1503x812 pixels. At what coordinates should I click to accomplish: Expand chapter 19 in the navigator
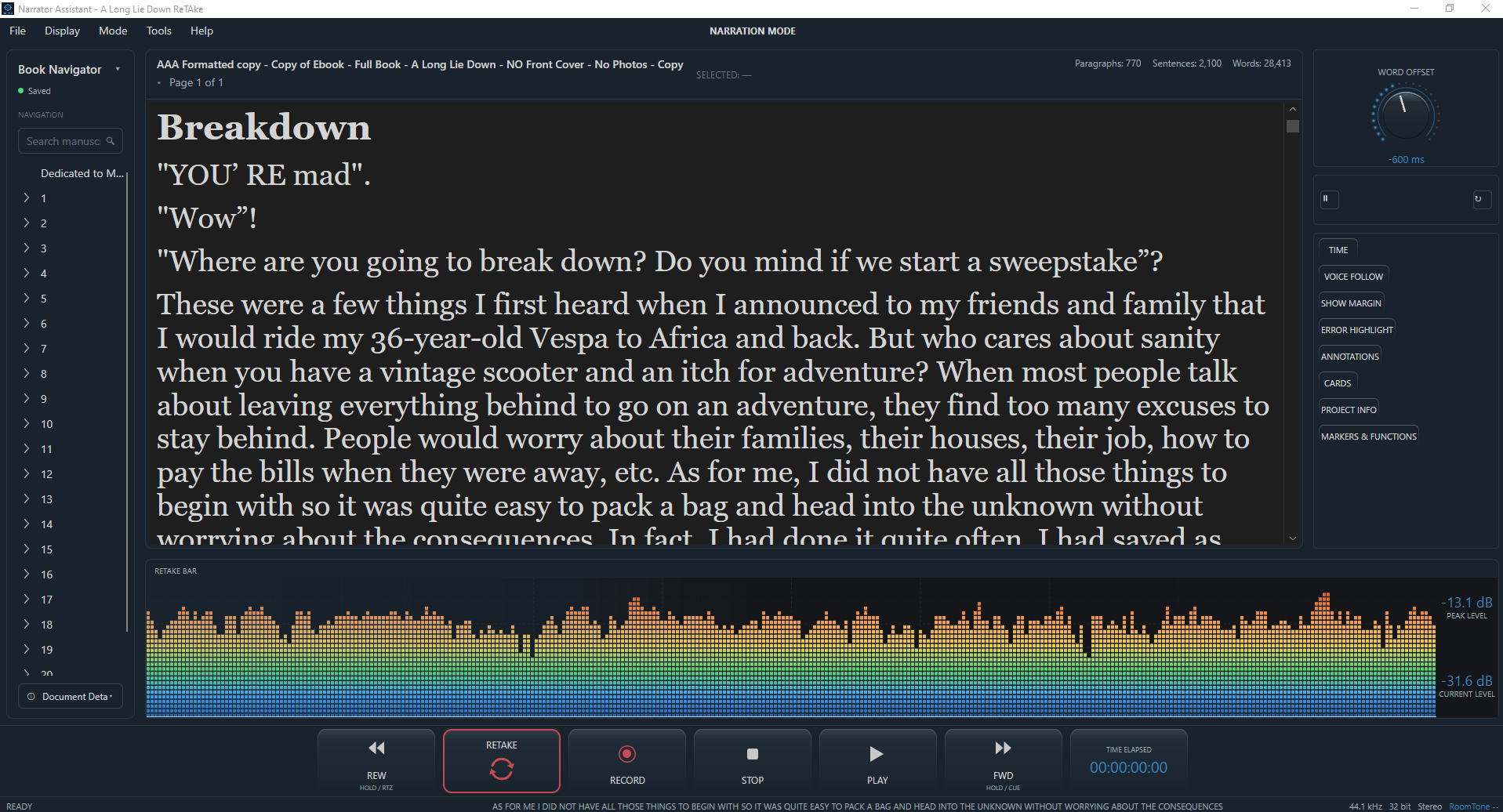(x=27, y=649)
